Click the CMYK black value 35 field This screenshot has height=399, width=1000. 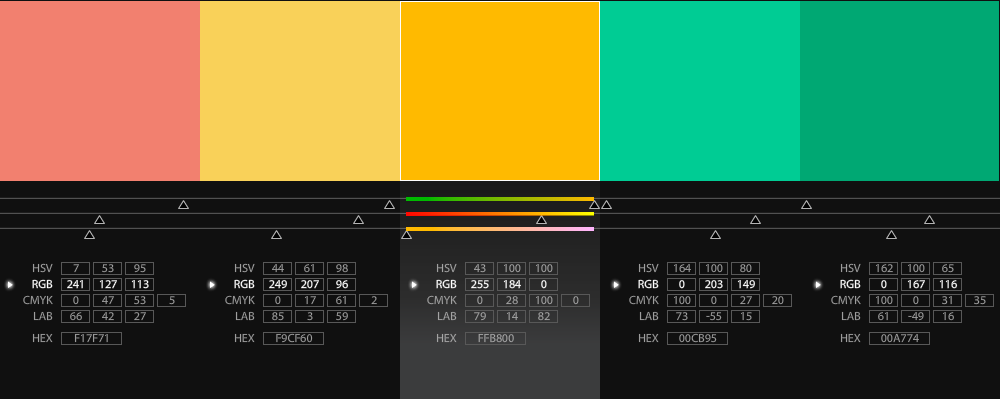pos(980,300)
